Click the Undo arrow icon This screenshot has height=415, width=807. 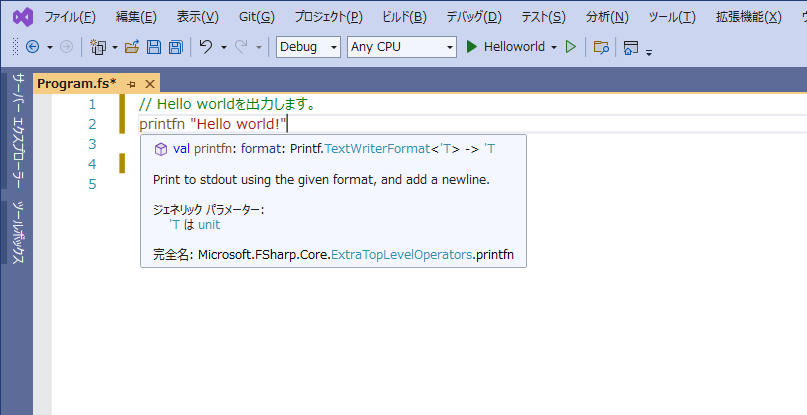point(206,47)
